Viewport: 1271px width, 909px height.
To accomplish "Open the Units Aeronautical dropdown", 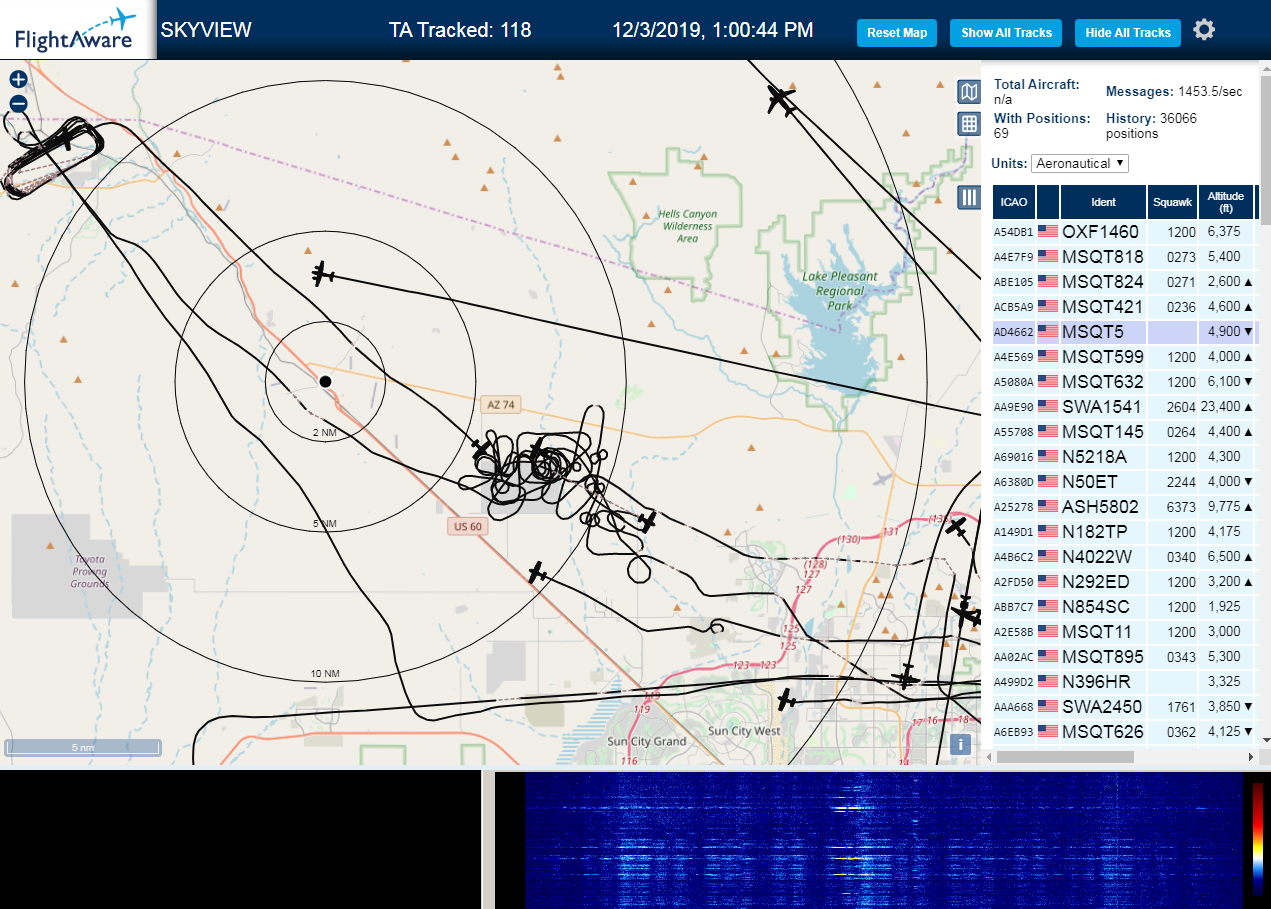I will (1080, 163).
